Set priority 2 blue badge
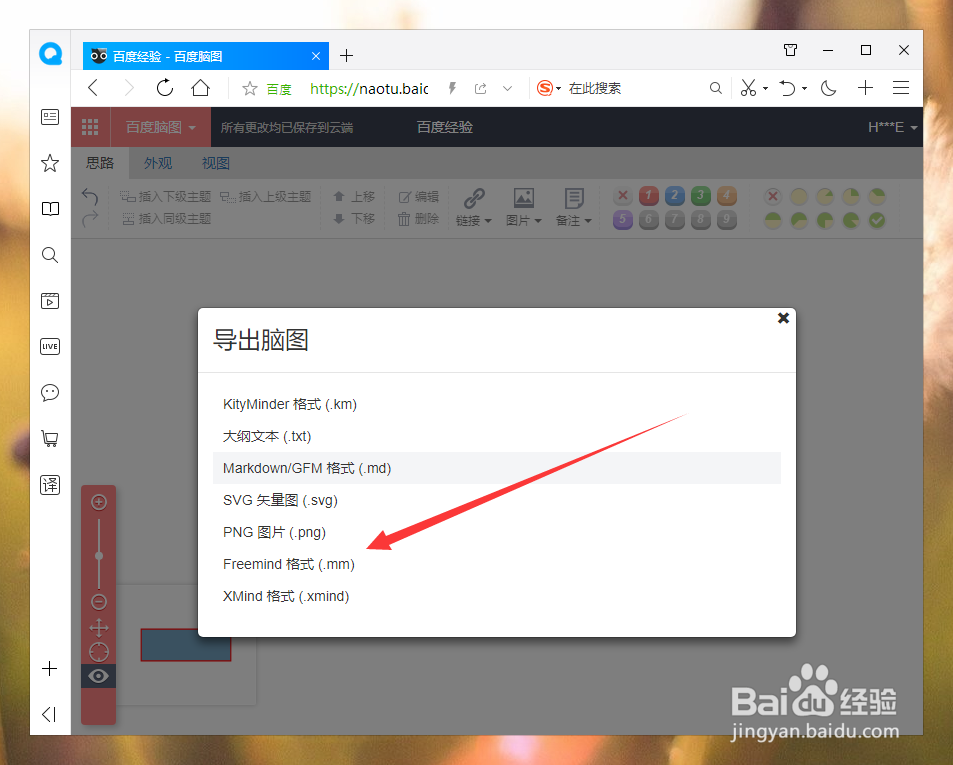The height and width of the screenshot is (765, 953). tap(675, 196)
